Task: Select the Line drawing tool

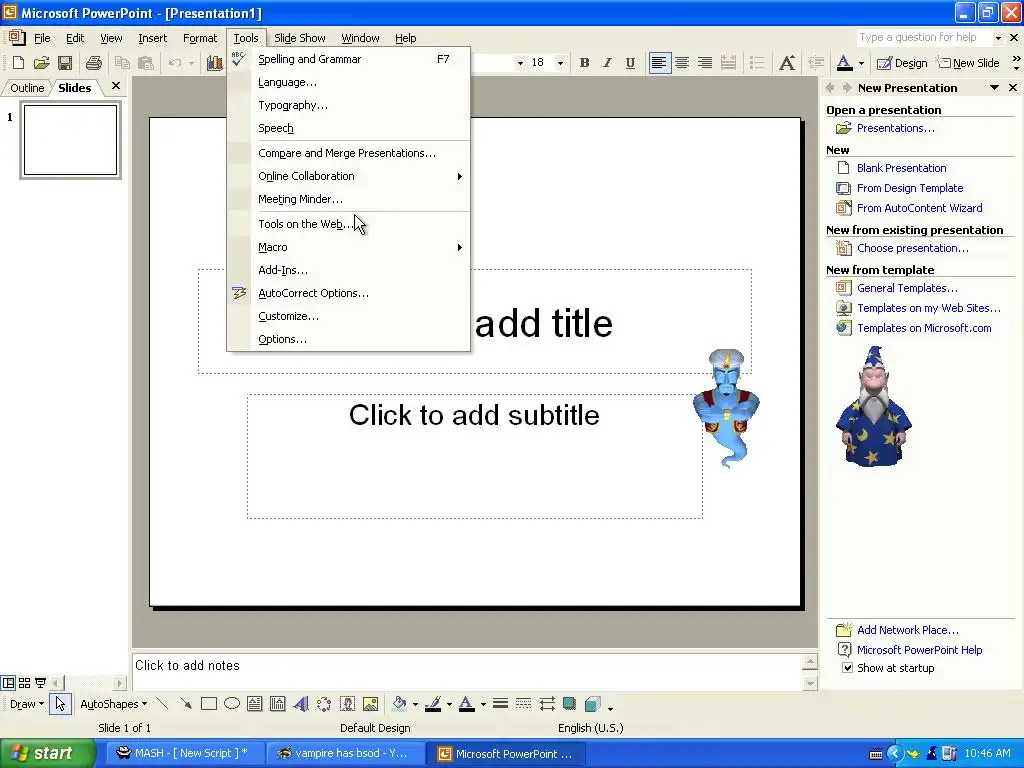Action: tap(163, 704)
